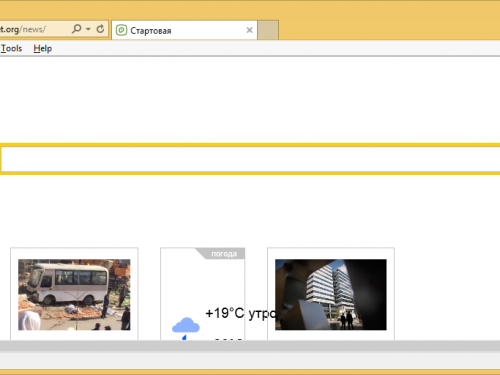Click inside the yellow-bordered search field

pyautogui.click(x=250, y=159)
